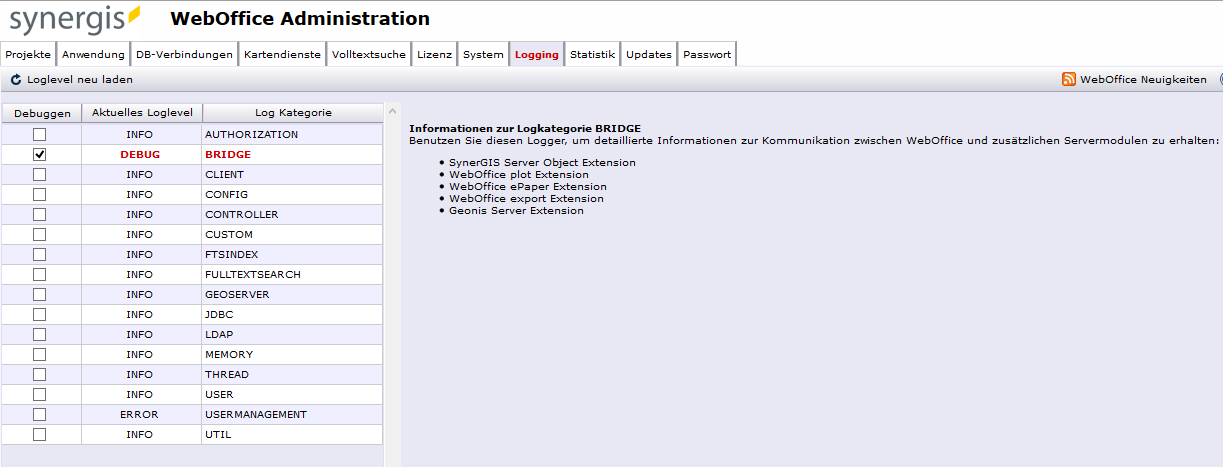Tick the CONFIG debug checkbox
Viewport: 1223px width, 467px height.
click(39, 194)
